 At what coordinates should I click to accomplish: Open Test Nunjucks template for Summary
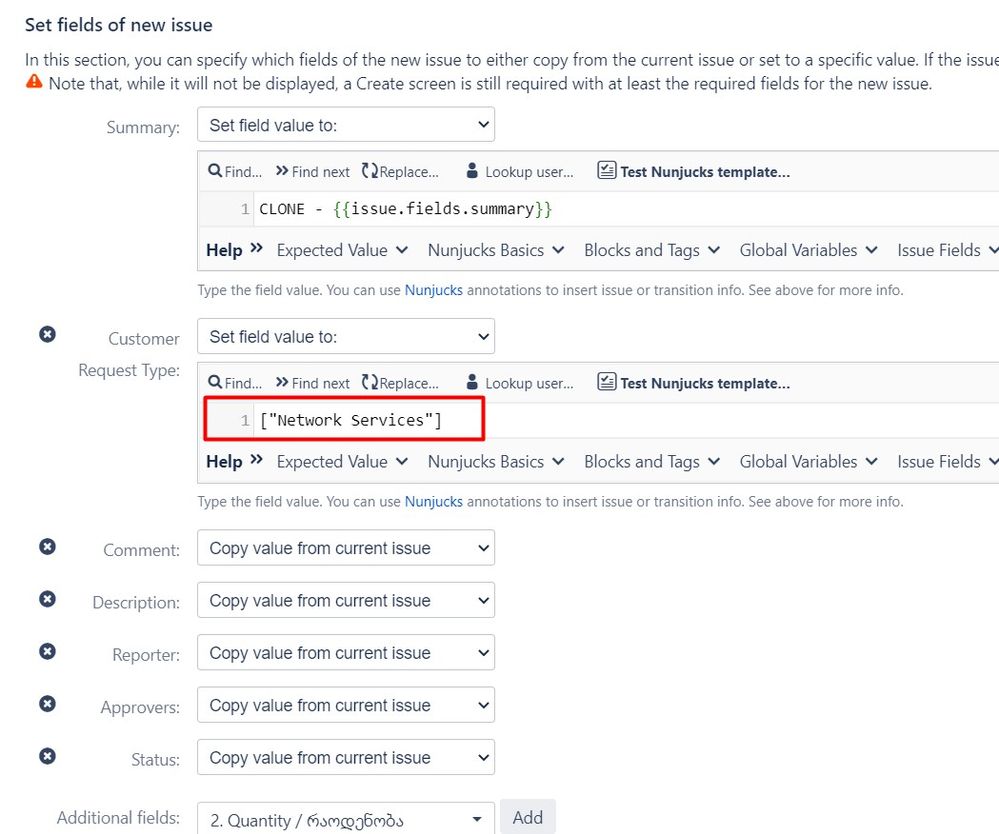694,171
